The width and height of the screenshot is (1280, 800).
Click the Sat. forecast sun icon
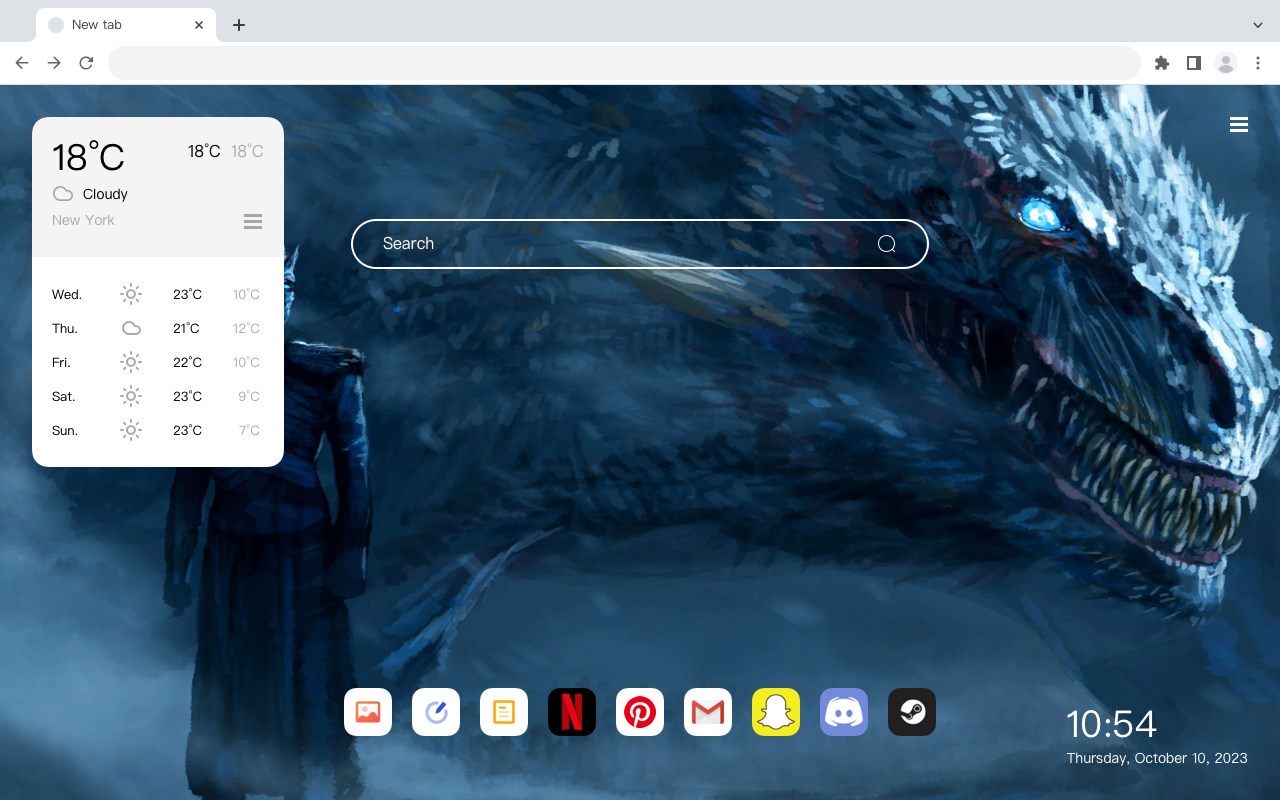(x=131, y=396)
